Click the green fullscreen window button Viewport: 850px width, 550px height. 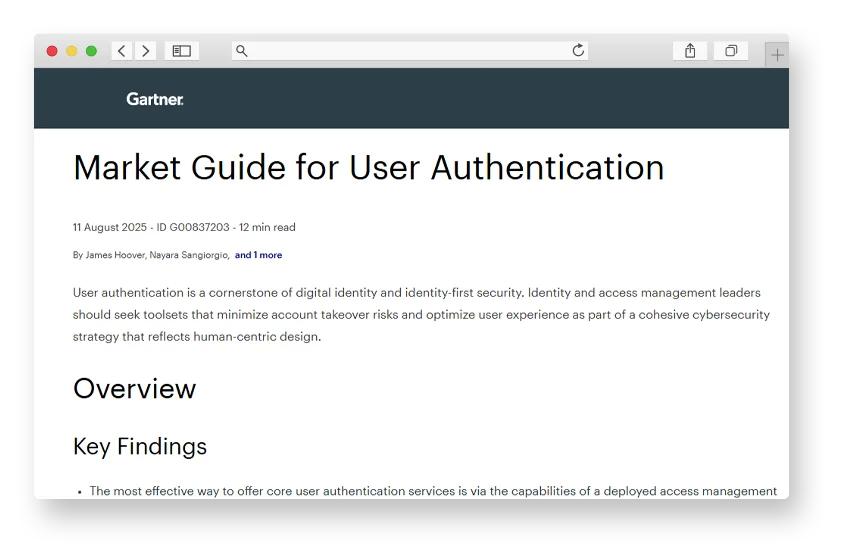coord(91,51)
